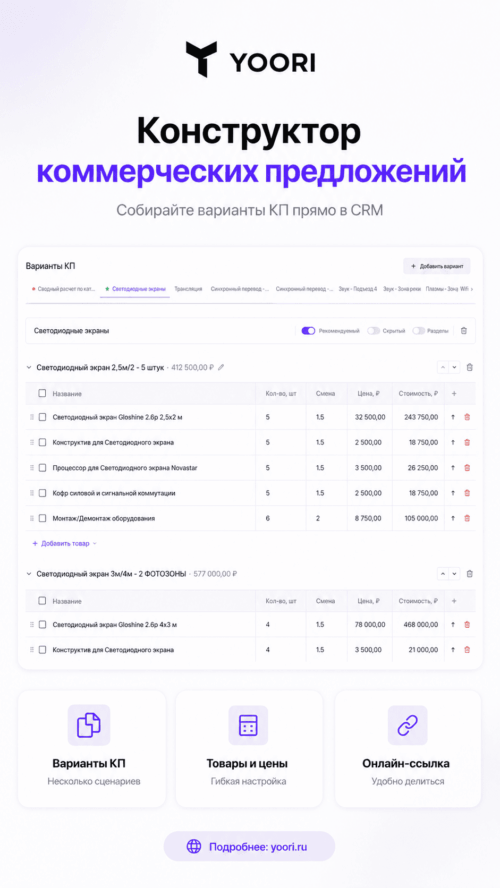Click the cost value 105 000,00
Viewport: 500px width, 888px height.
(x=420, y=518)
